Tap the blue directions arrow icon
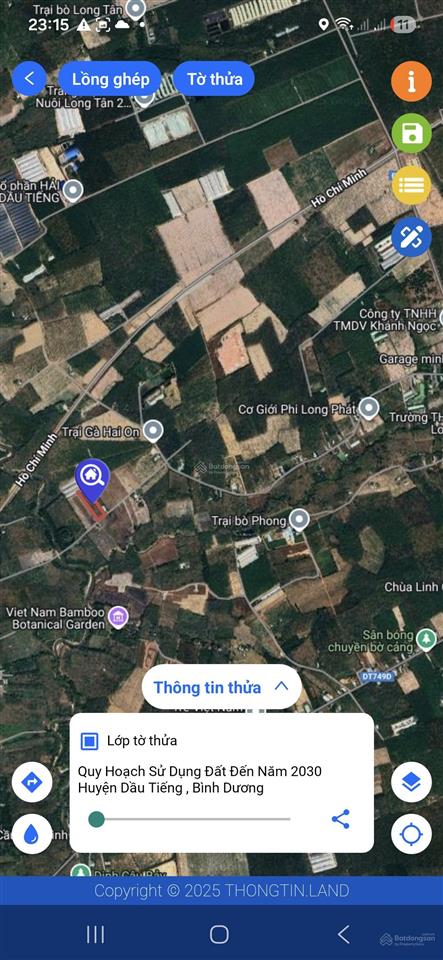Image resolution: width=443 pixels, height=960 pixels. [31, 782]
